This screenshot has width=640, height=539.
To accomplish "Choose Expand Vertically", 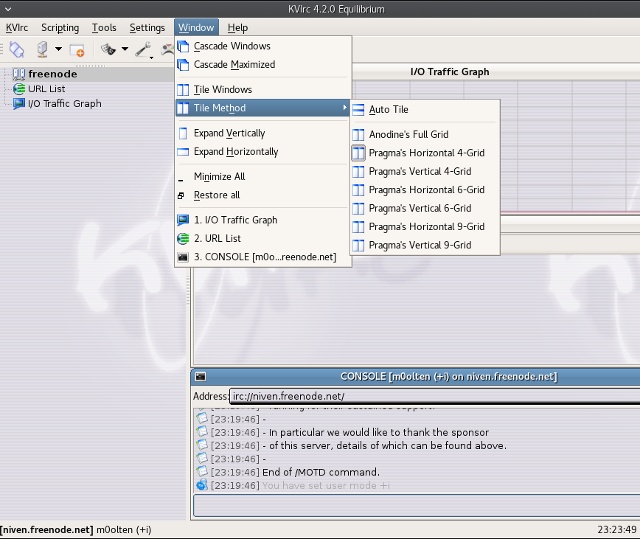I will (263, 133).
